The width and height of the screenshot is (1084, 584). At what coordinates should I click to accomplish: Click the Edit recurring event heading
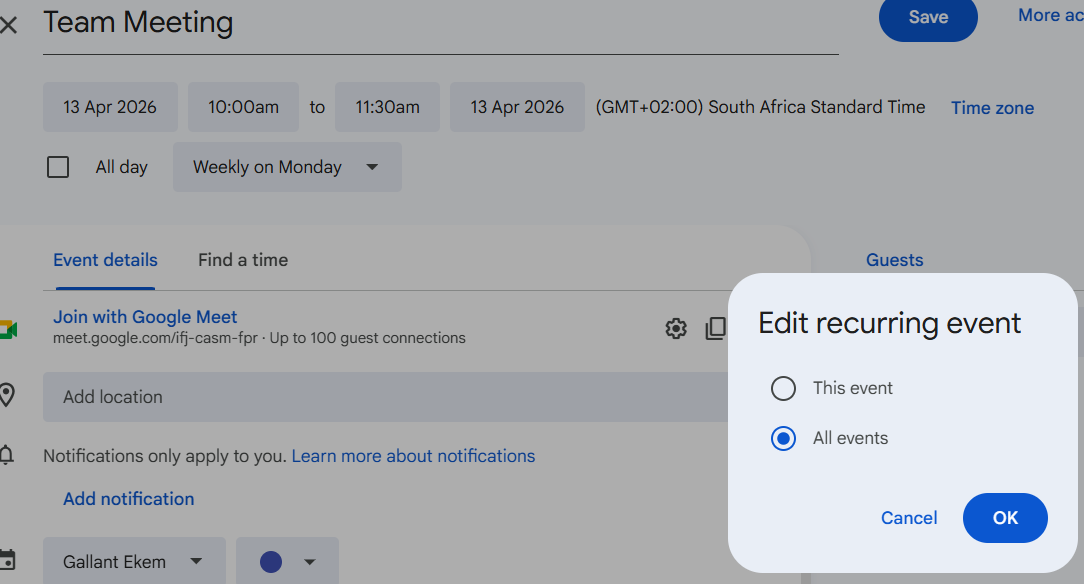point(889,323)
